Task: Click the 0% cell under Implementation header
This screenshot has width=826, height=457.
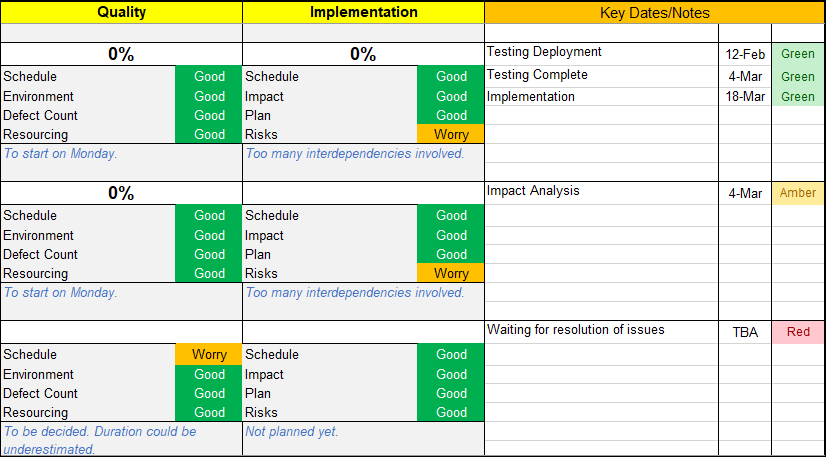Action: click(363, 54)
